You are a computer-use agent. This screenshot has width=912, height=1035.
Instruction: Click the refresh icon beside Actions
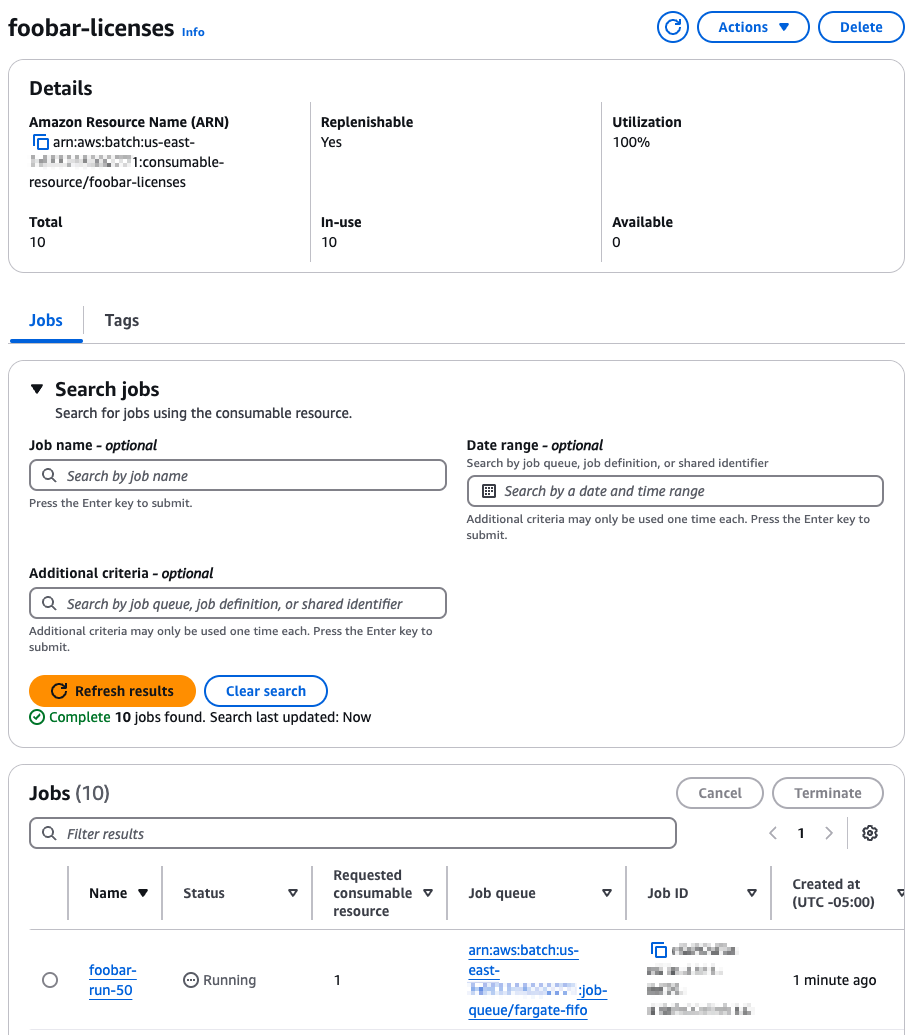(x=672, y=27)
